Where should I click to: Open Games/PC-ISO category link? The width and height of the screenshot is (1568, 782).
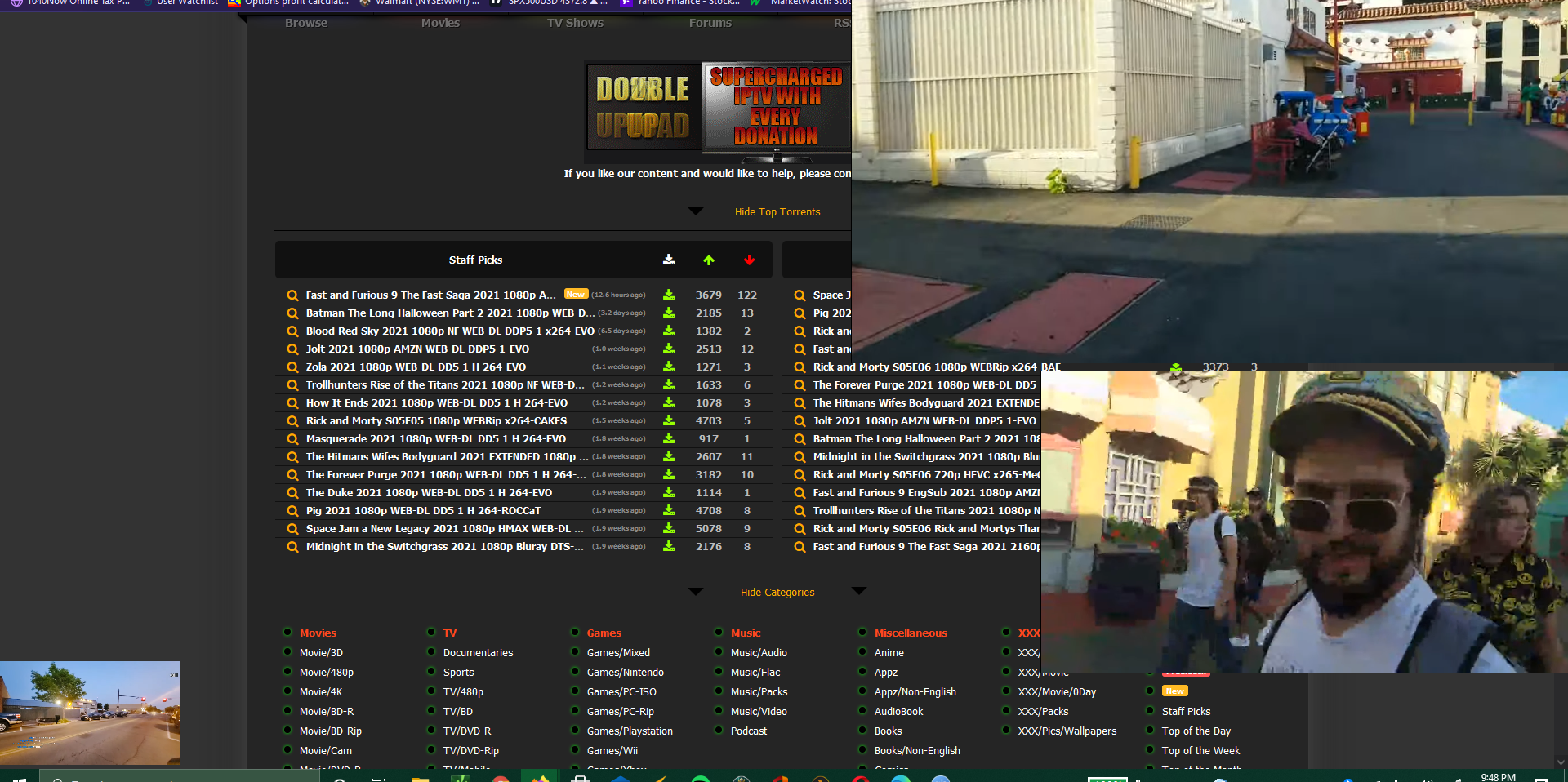(621, 692)
